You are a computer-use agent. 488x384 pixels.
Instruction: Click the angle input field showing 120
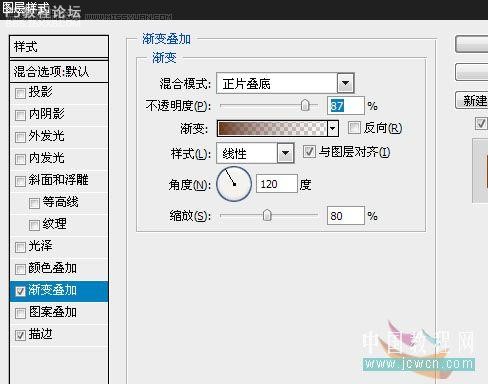point(276,184)
